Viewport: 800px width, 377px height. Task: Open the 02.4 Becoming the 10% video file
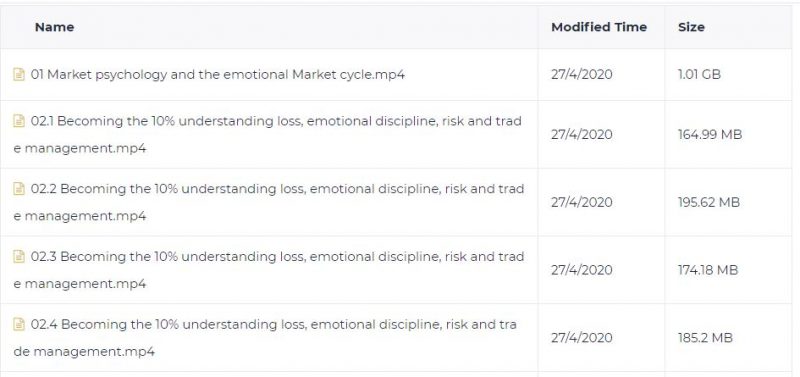(x=265, y=338)
